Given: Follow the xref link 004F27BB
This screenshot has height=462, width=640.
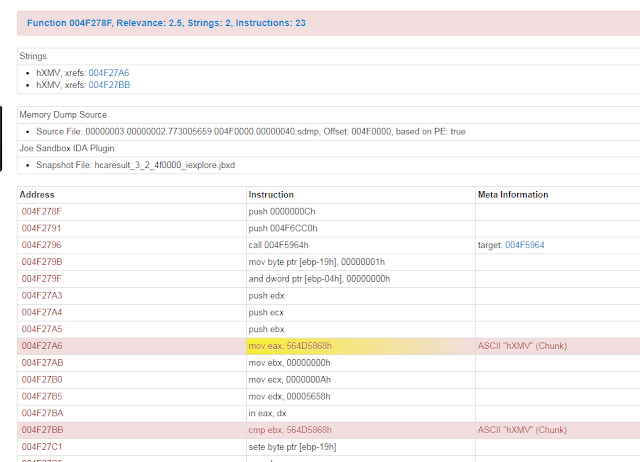Looking at the screenshot, I should (109, 85).
